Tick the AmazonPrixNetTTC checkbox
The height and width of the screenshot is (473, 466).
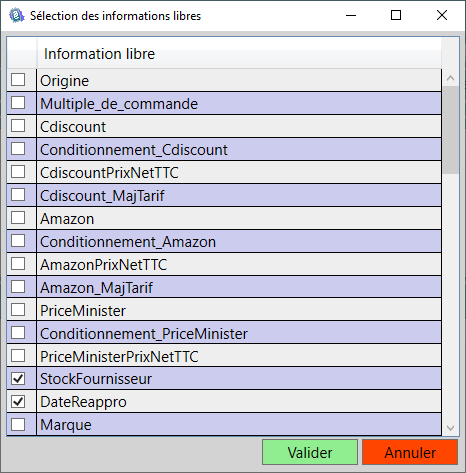pos(18,264)
